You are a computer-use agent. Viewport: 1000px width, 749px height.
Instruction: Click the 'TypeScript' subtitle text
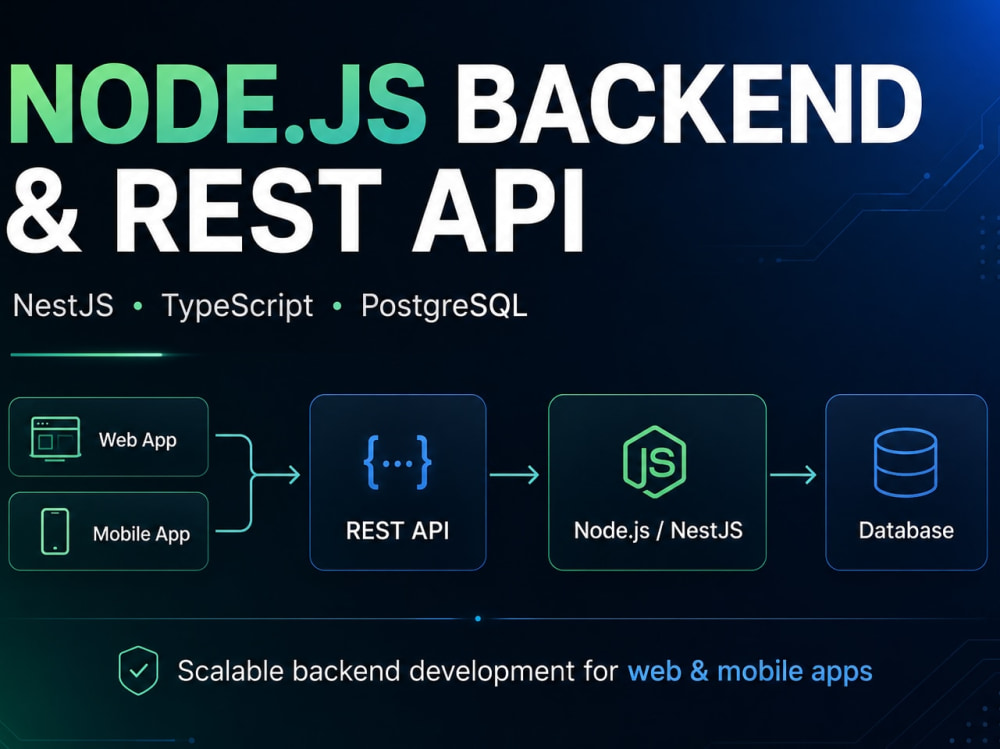237,307
